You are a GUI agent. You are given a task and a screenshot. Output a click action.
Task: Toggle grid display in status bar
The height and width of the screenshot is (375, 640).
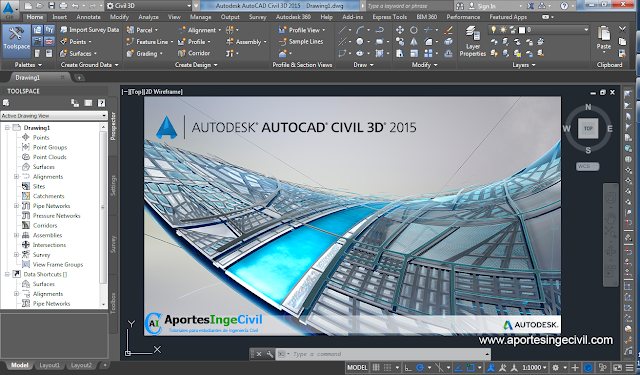click(x=376, y=368)
